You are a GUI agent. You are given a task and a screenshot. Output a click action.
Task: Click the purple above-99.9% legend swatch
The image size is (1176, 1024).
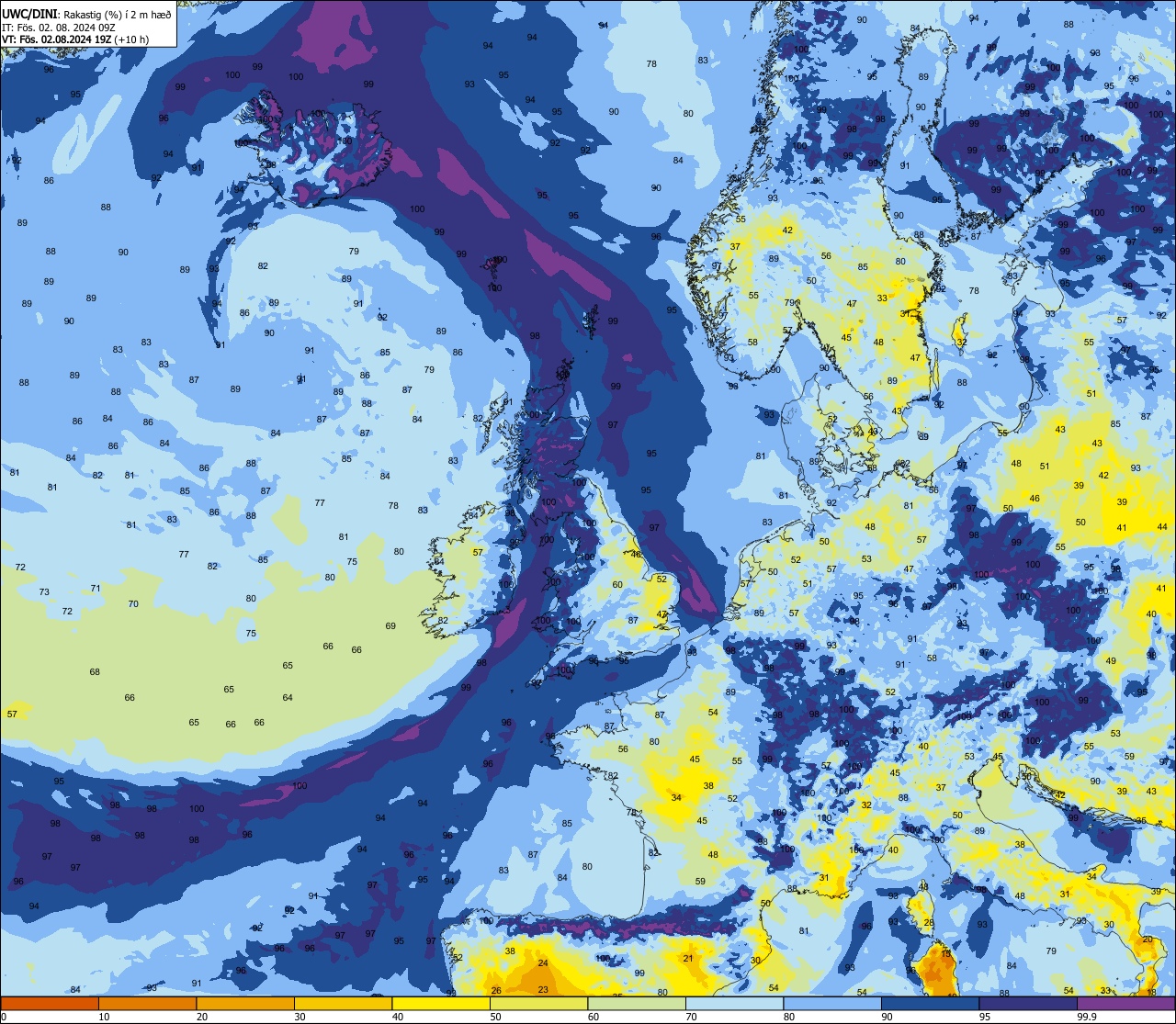(x=1125, y=1003)
